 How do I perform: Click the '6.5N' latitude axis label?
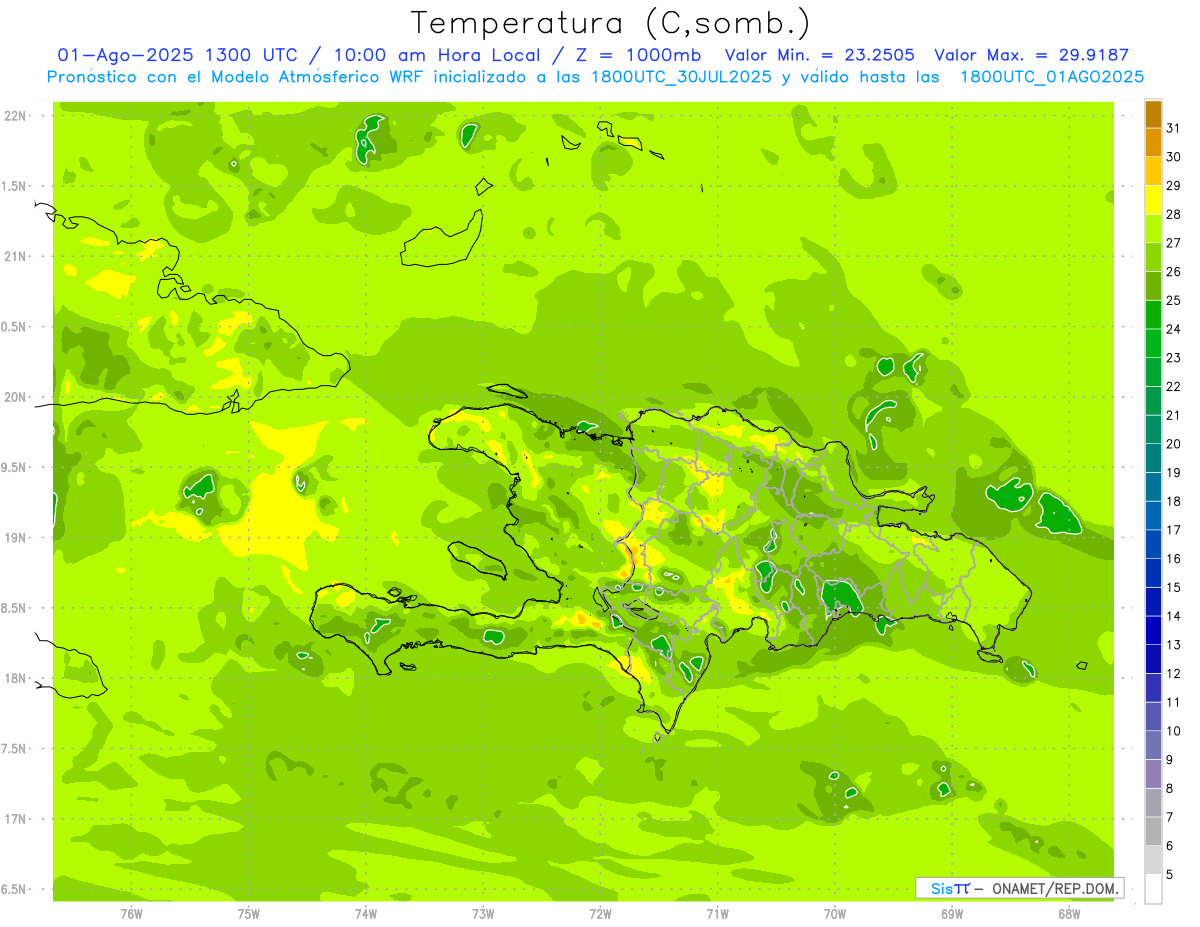pyautogui.click(x=15, y=890)
